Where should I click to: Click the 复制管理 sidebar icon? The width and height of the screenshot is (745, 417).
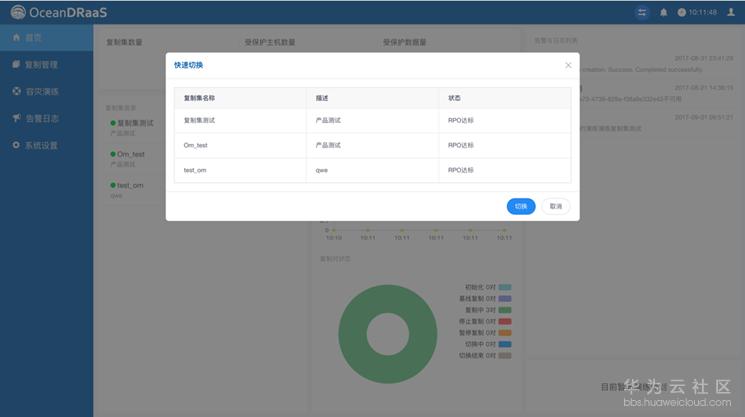(x=16, y=64)
